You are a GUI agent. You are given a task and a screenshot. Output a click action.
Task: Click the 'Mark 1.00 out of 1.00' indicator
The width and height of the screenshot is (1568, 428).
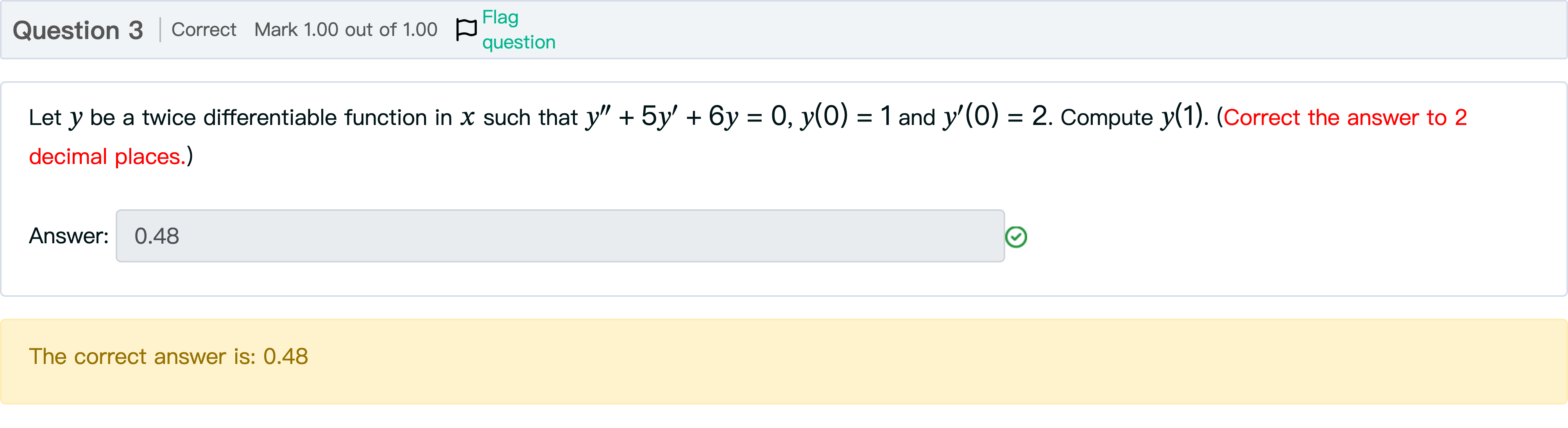pyautogui.click(x=346, y=29)
